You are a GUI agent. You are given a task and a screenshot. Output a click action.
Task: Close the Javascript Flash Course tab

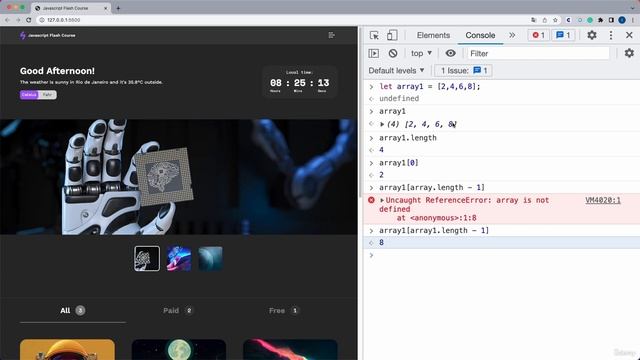click(105, 8)
